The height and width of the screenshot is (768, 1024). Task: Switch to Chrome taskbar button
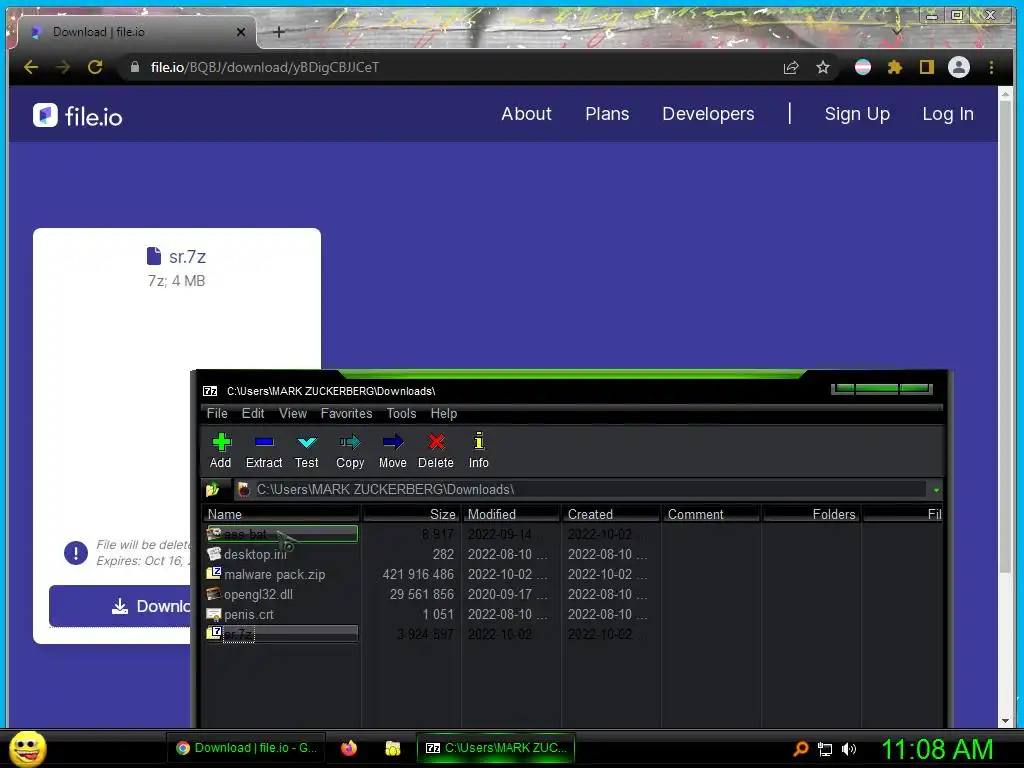pyautogui.click(x=247, y=748)
